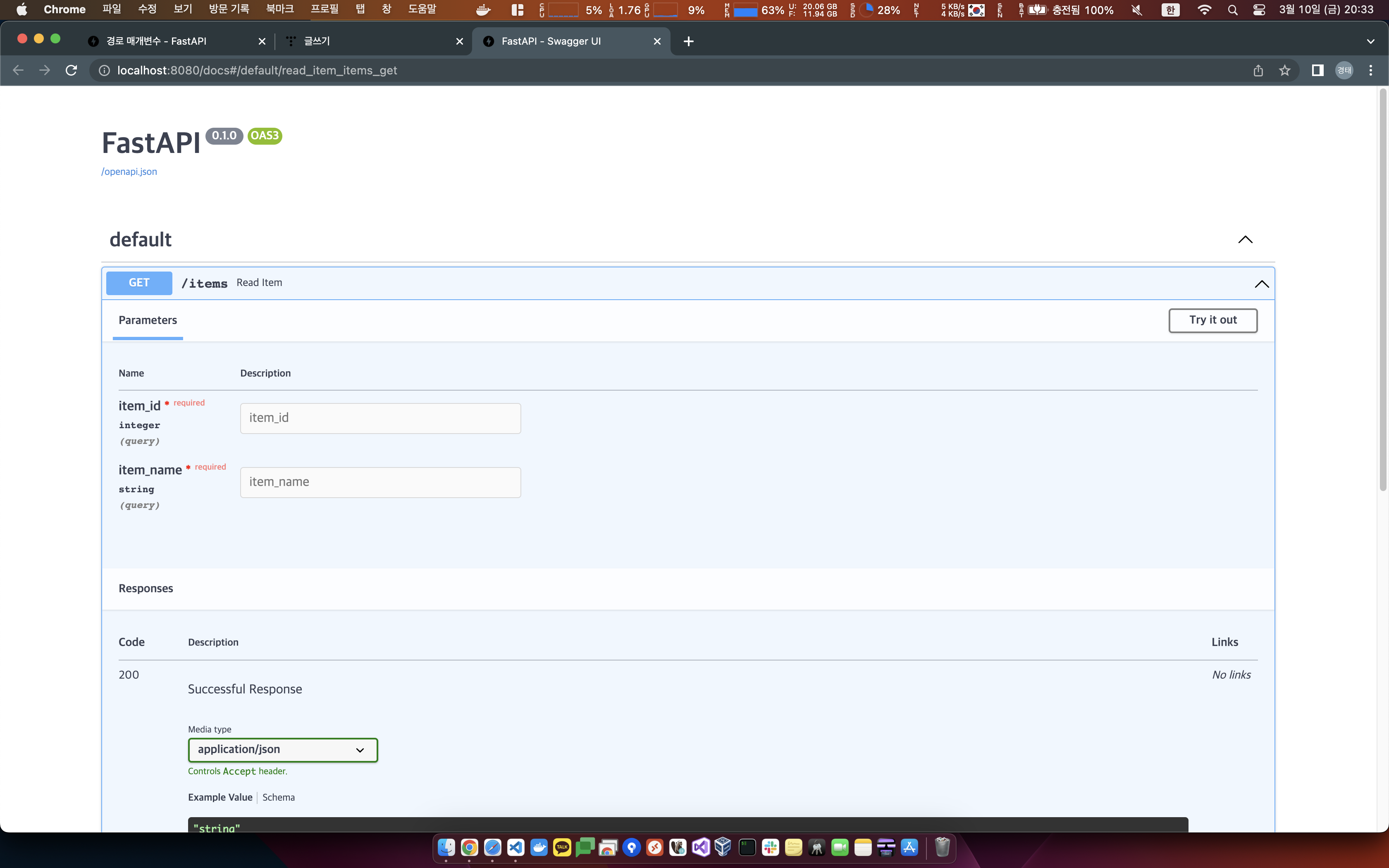This screenshot has width=1389, height=868.
Task: Collapse the default section chevron
Action: coord(1245,239)
